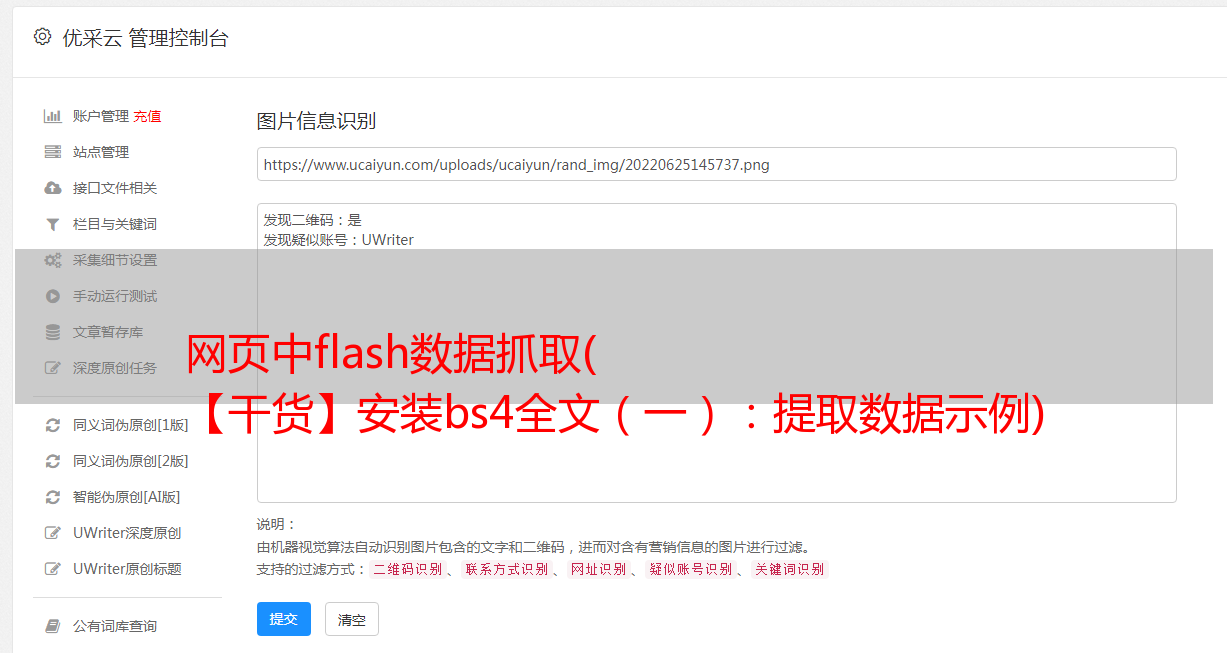Select 公有词库查询 in the sidebar
Image resolution: width=1227 pixels, height=653 pixels.
[115, 626]
